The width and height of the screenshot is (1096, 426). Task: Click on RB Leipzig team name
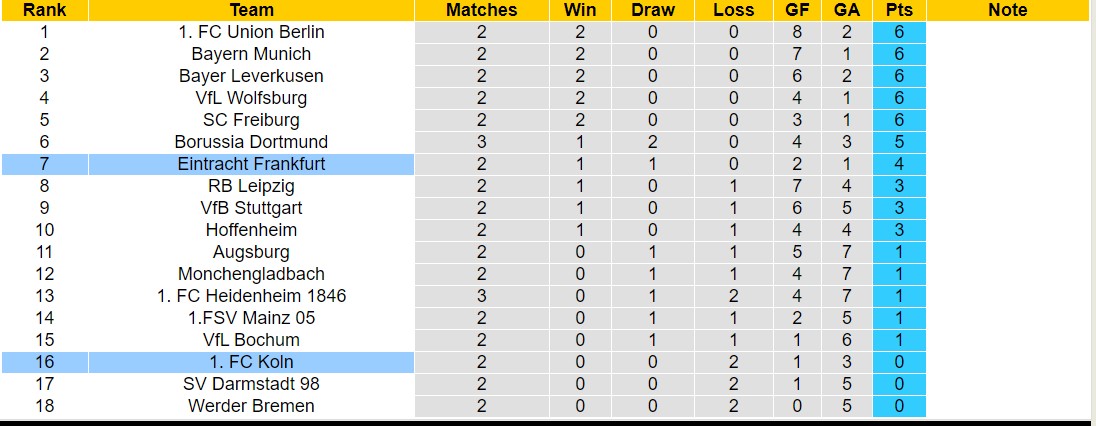[251, 186]
